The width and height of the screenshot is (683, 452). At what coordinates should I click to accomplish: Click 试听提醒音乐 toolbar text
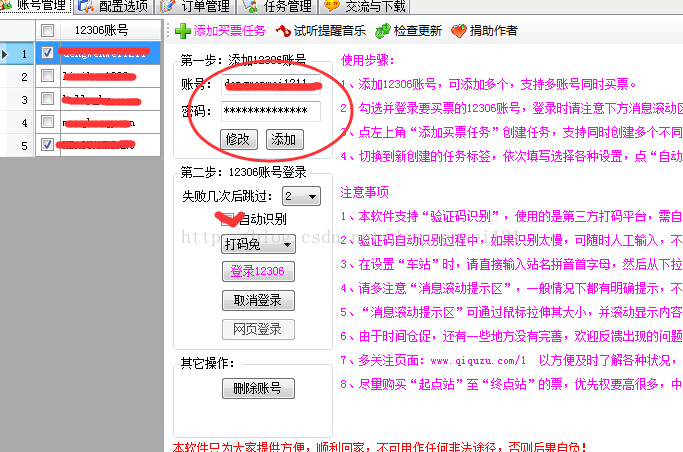[330, 31]
